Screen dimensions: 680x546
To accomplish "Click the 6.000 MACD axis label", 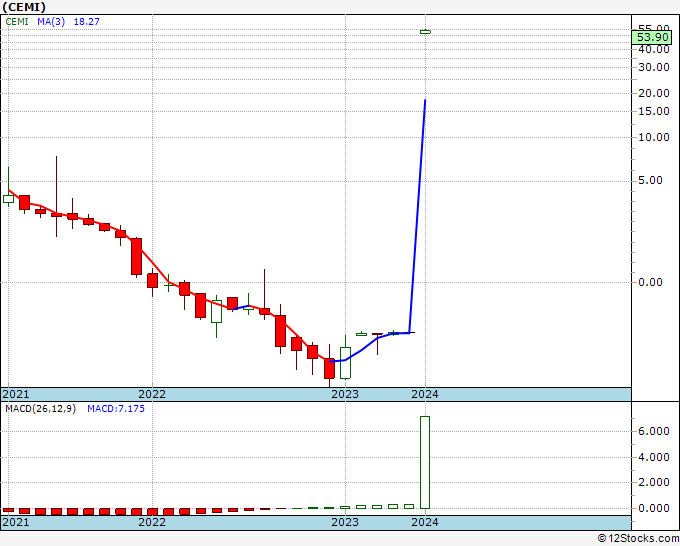I will click(x=654, y=432).
